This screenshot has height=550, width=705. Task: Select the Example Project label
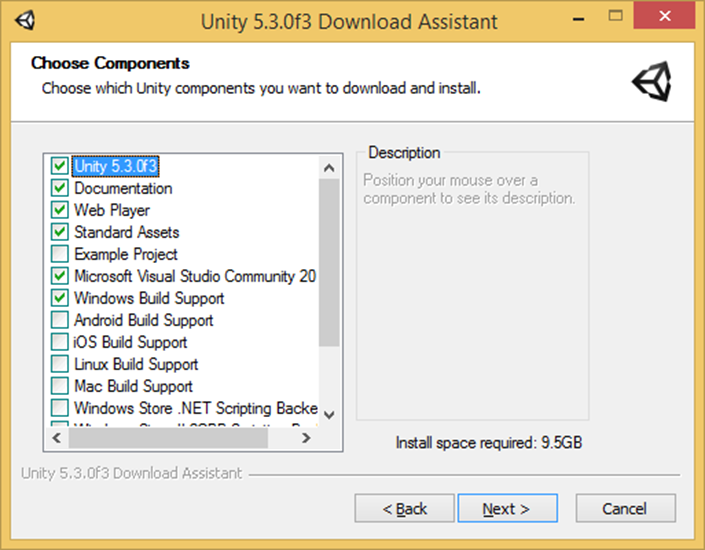tap(126, 254)
